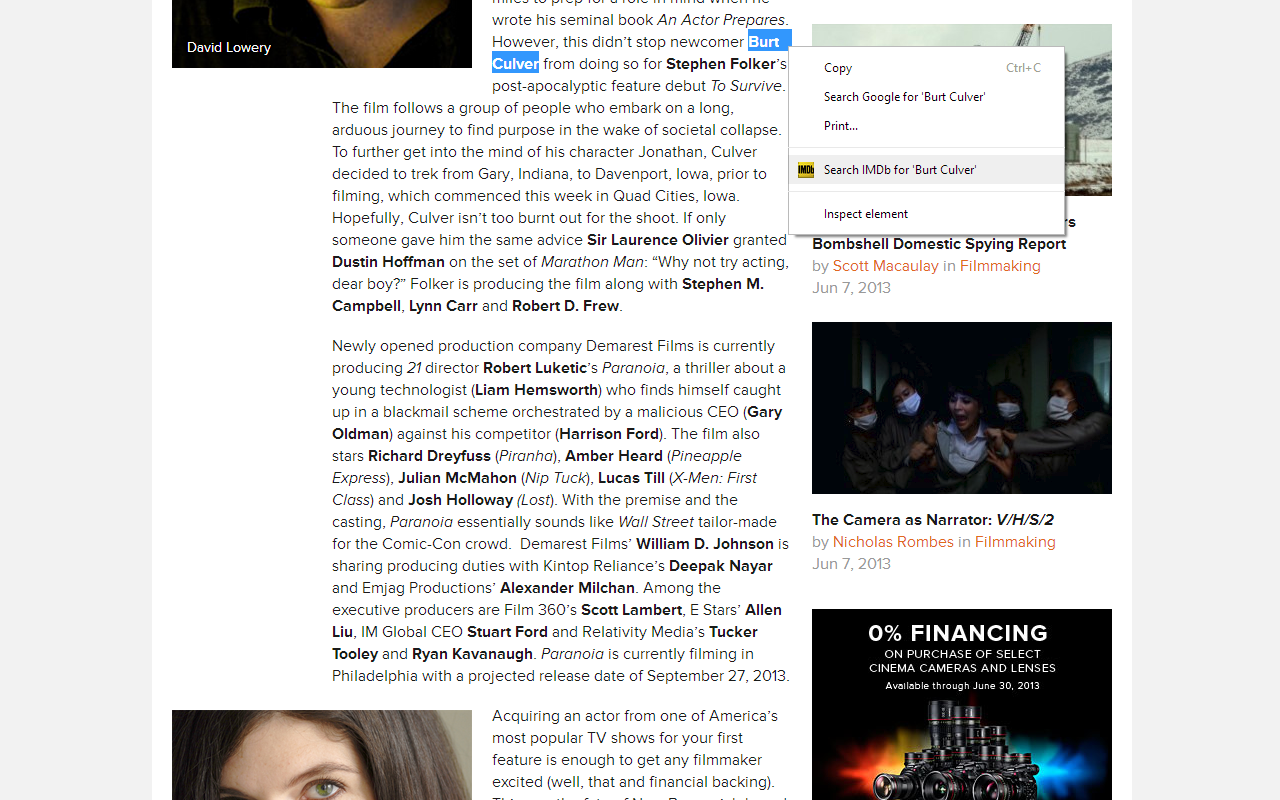Image resolution: width=1280 pixels, height=800 pixels.
Task: Click the name Harrison Ford in article
Action: tap(609, 434)
